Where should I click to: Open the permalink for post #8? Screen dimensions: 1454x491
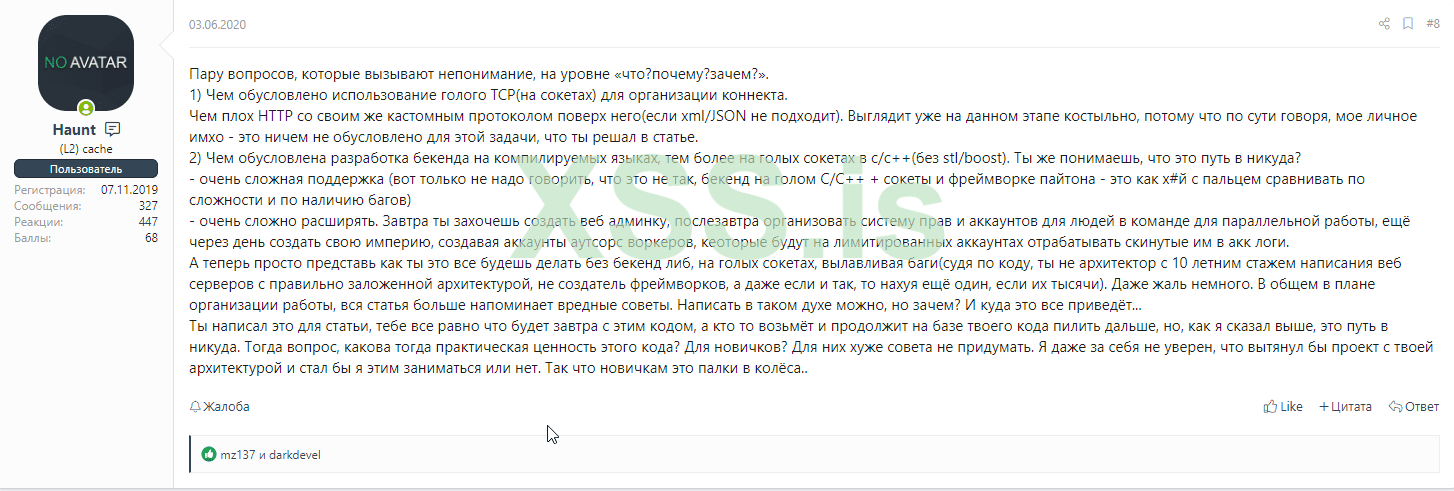(1432, 24)
